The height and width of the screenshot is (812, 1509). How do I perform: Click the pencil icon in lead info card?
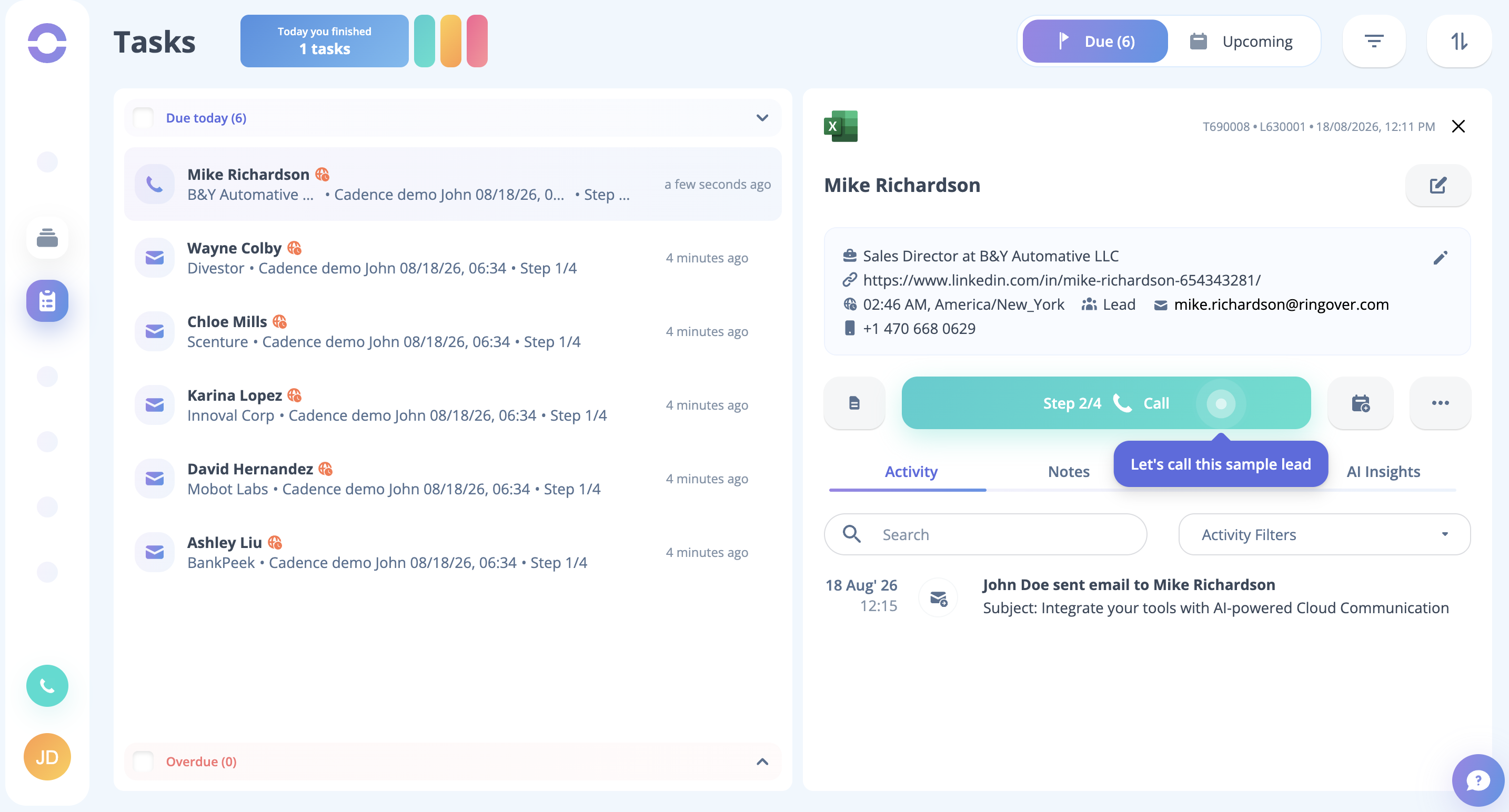(1441, 258)
